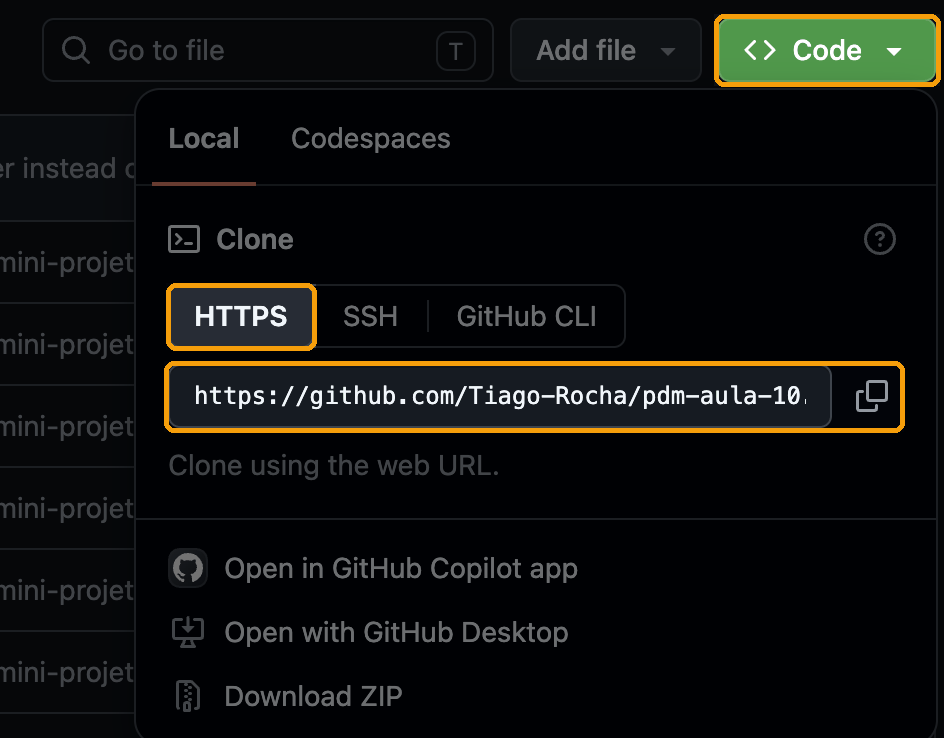Image resolution: width=944 pixels, height=738 pixels.
Task: Click the GitHub Desktop download icon
Action: click(188, 632)
